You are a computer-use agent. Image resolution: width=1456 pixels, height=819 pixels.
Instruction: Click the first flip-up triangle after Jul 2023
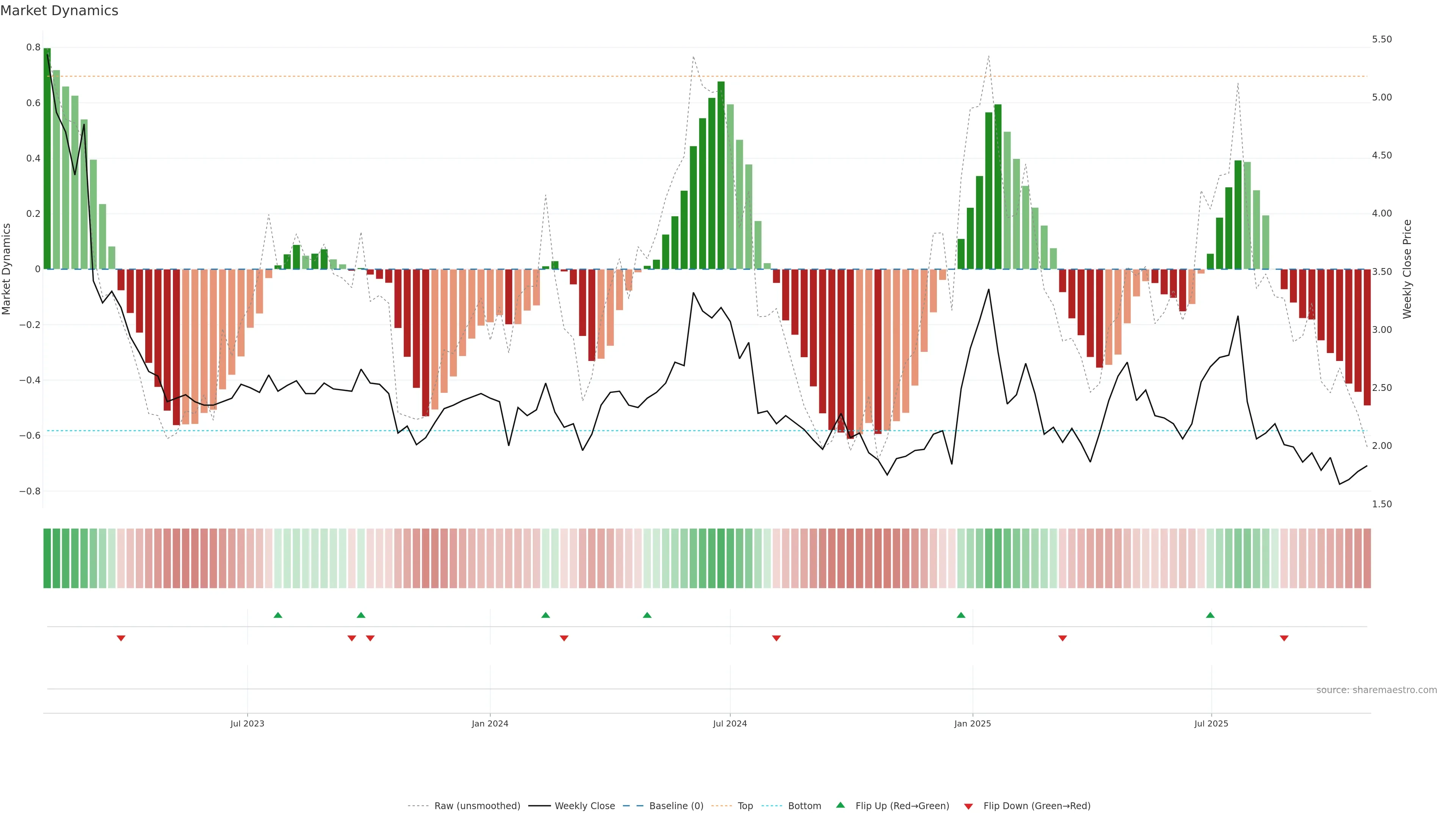[278, 615]
